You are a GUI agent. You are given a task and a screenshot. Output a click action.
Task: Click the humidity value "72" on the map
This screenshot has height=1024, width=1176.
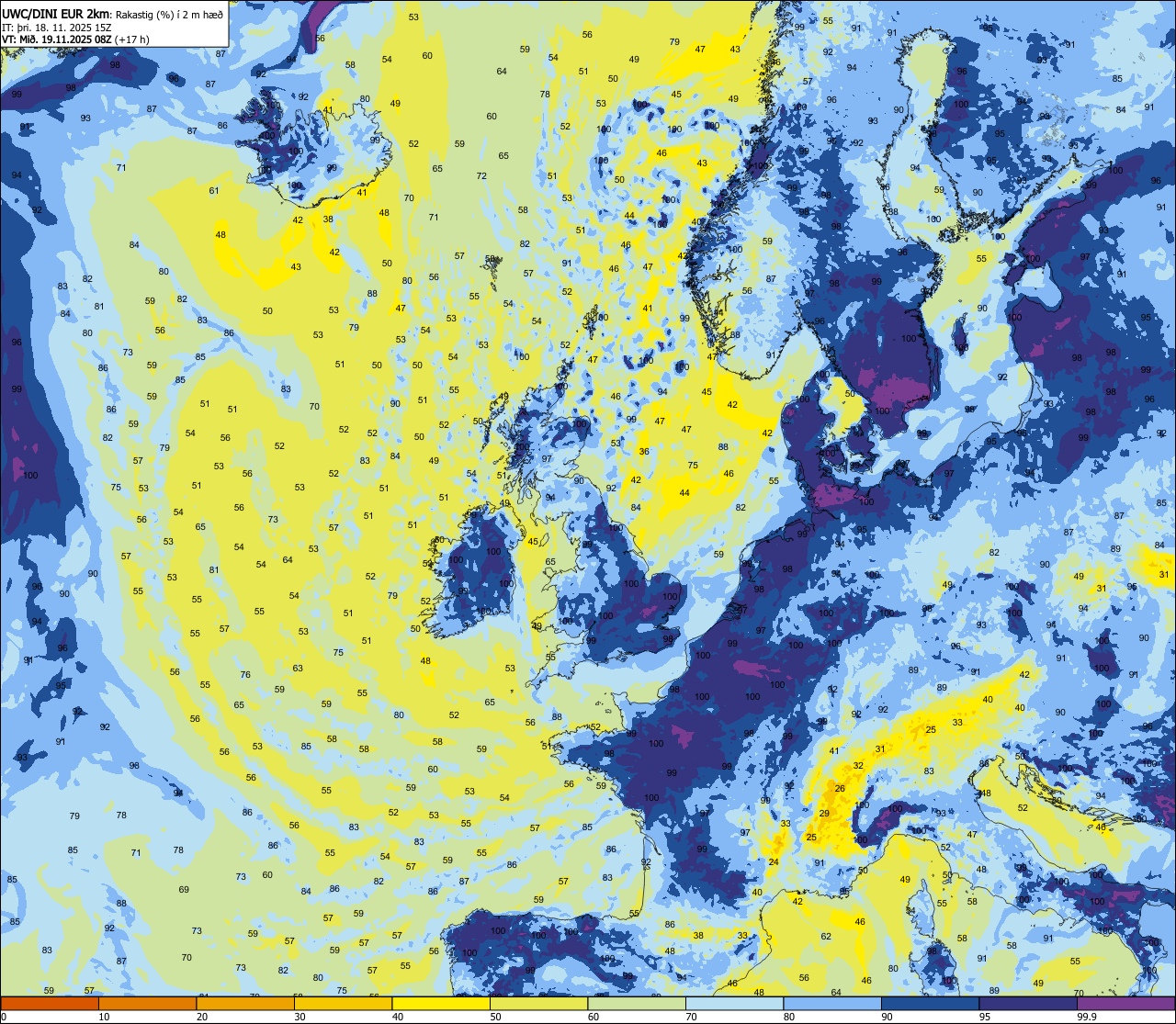[481, 176]
